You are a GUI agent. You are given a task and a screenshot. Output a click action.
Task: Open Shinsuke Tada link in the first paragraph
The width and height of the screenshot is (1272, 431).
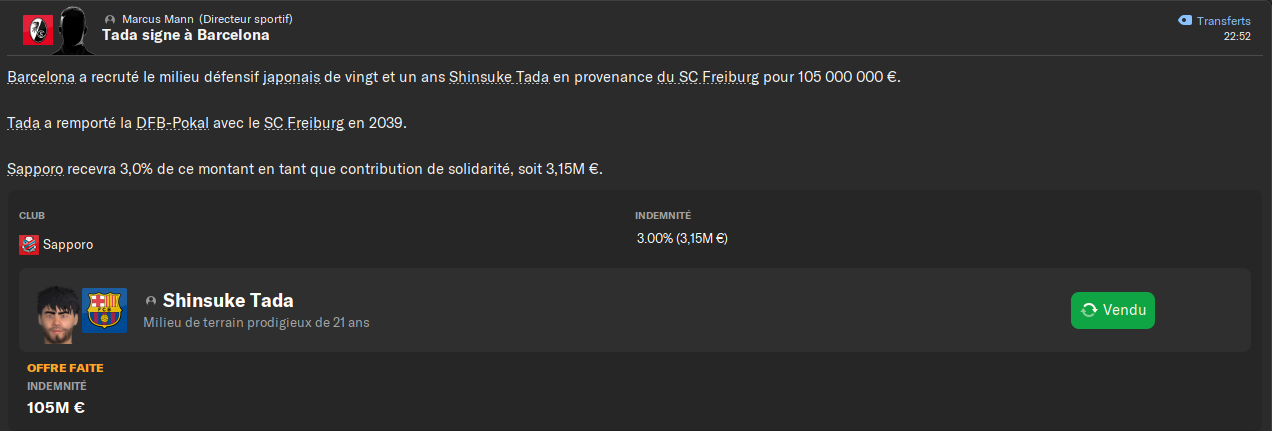(x=498, y=77)
